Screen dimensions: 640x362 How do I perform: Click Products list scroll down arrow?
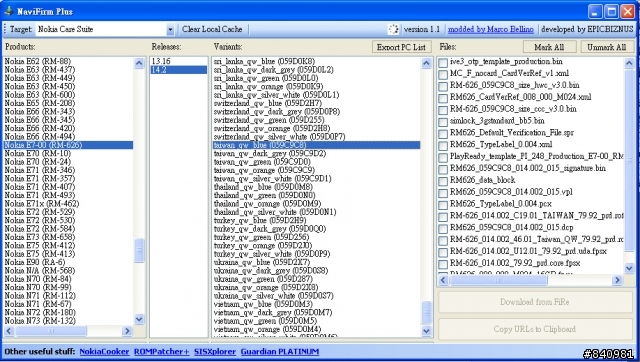(139, 319)
